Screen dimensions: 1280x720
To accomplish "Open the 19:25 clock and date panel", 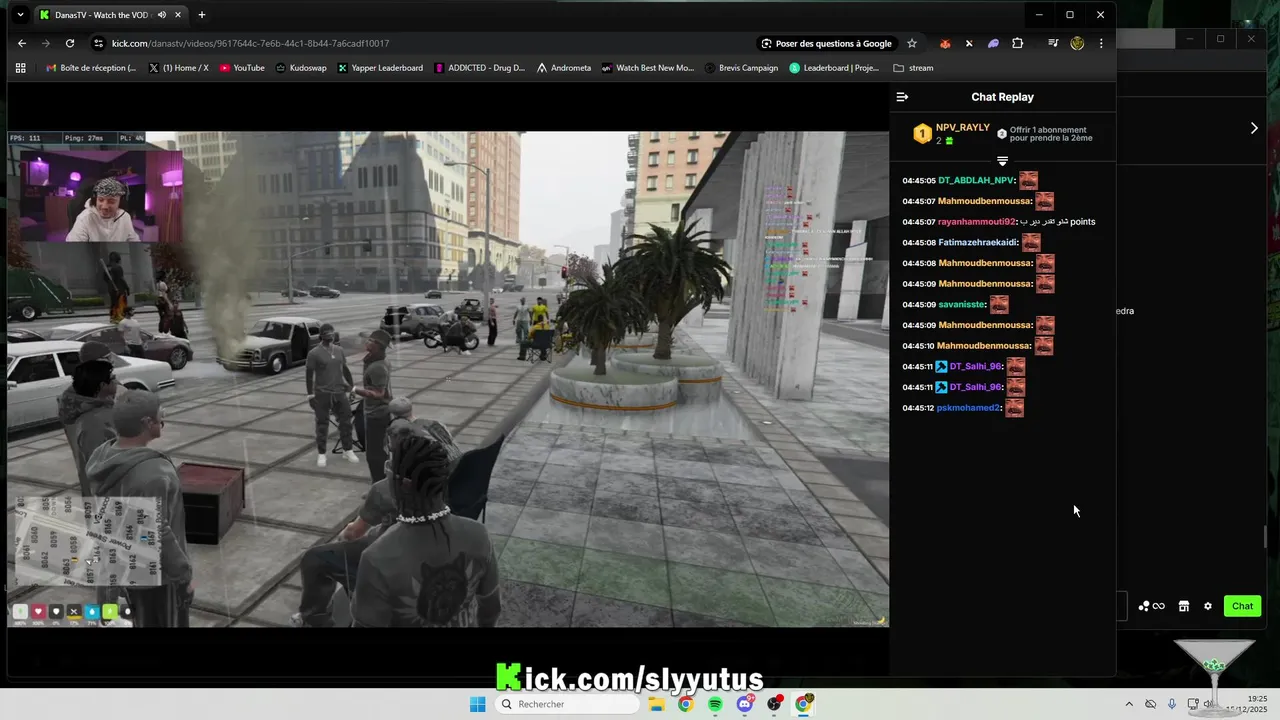I will 1248,704.
